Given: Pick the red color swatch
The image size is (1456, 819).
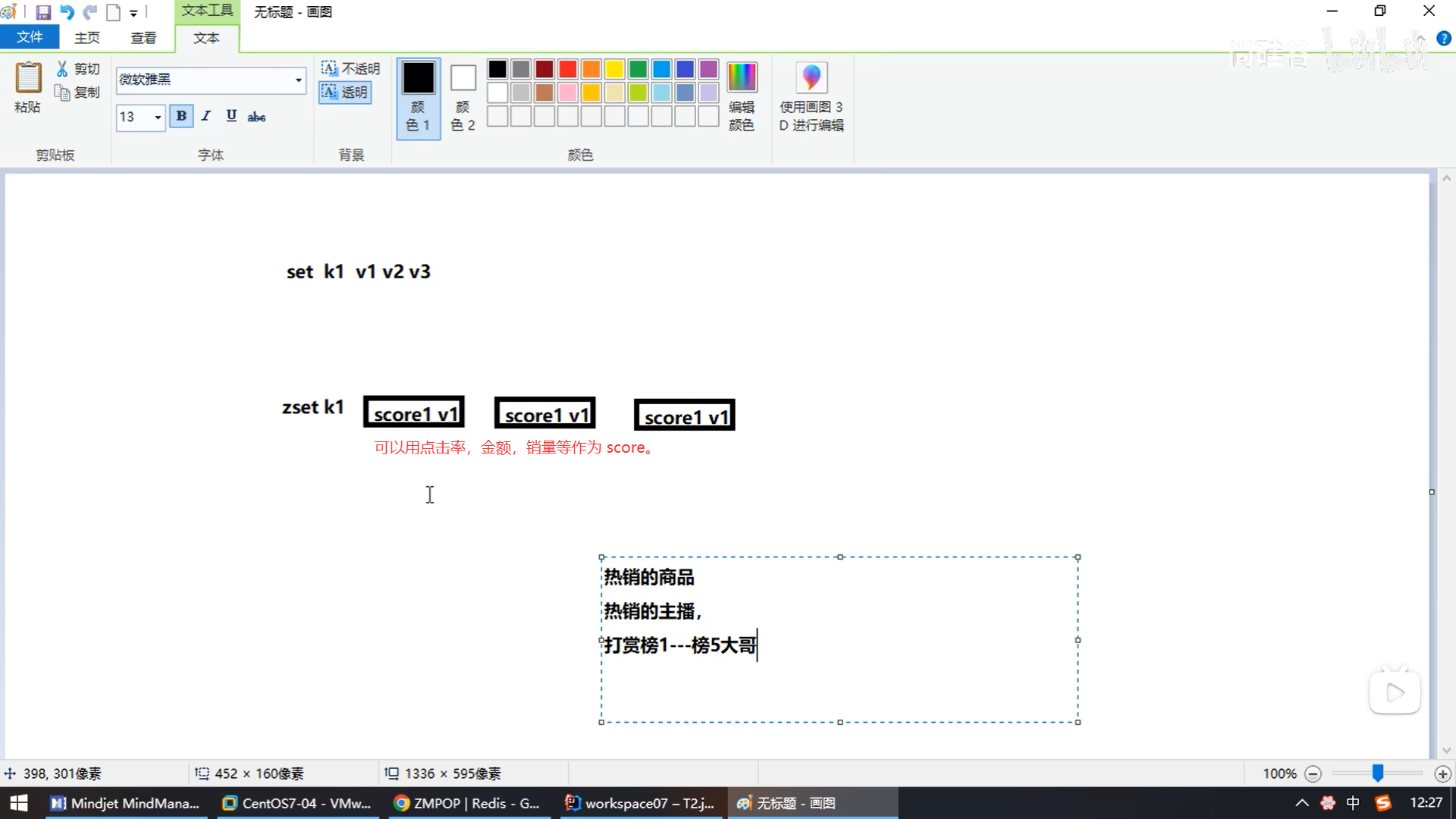Looking at the screenshot, I should 567,69.
